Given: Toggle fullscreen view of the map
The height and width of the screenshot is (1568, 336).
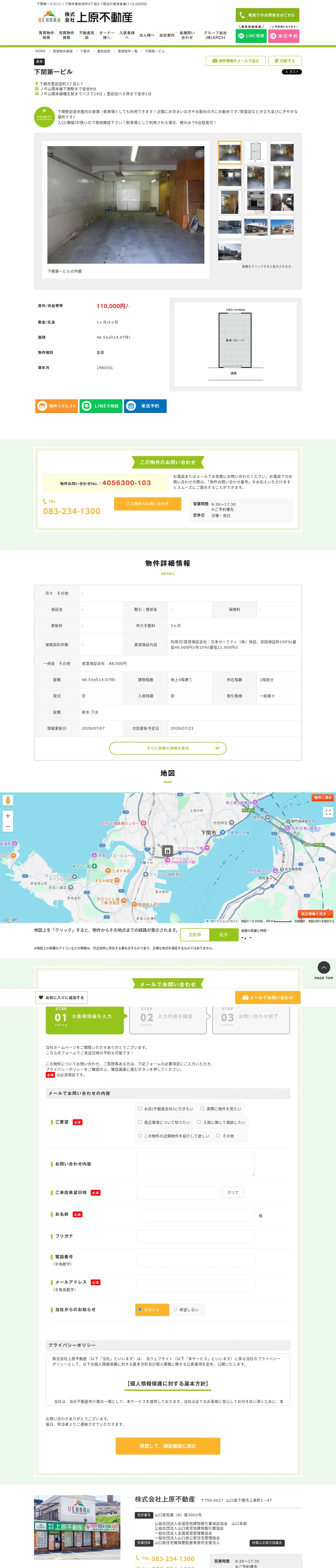Looking at the screenshot, I should click(x=328, y=812).
